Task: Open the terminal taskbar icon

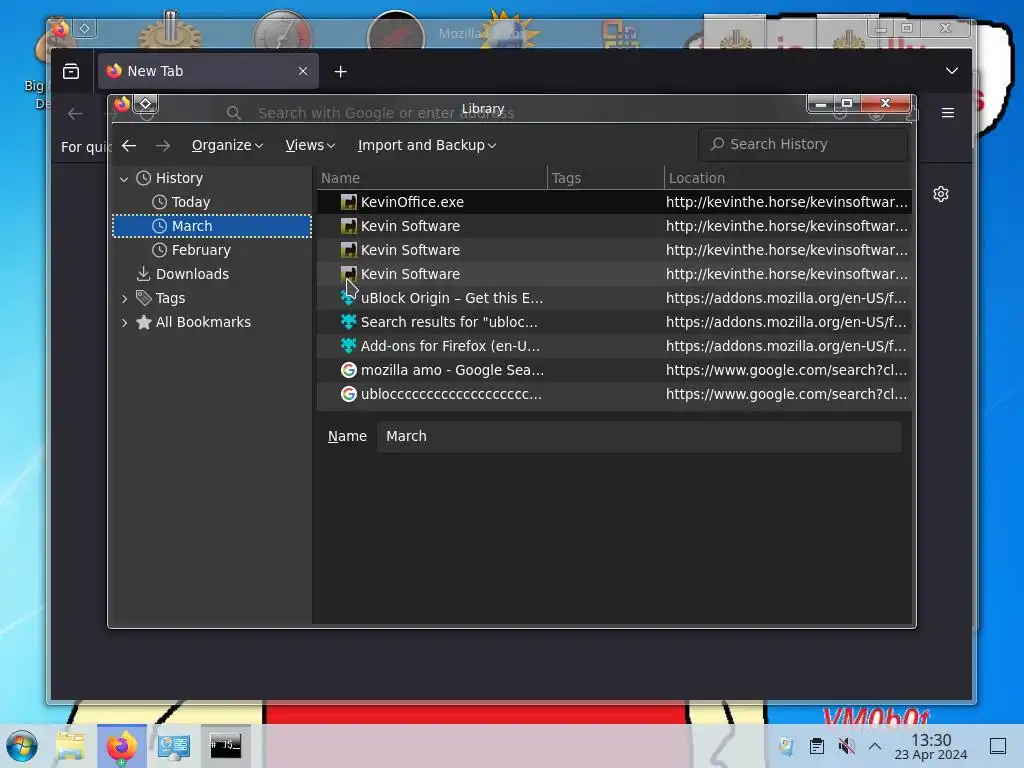Action: click(225, 746)
